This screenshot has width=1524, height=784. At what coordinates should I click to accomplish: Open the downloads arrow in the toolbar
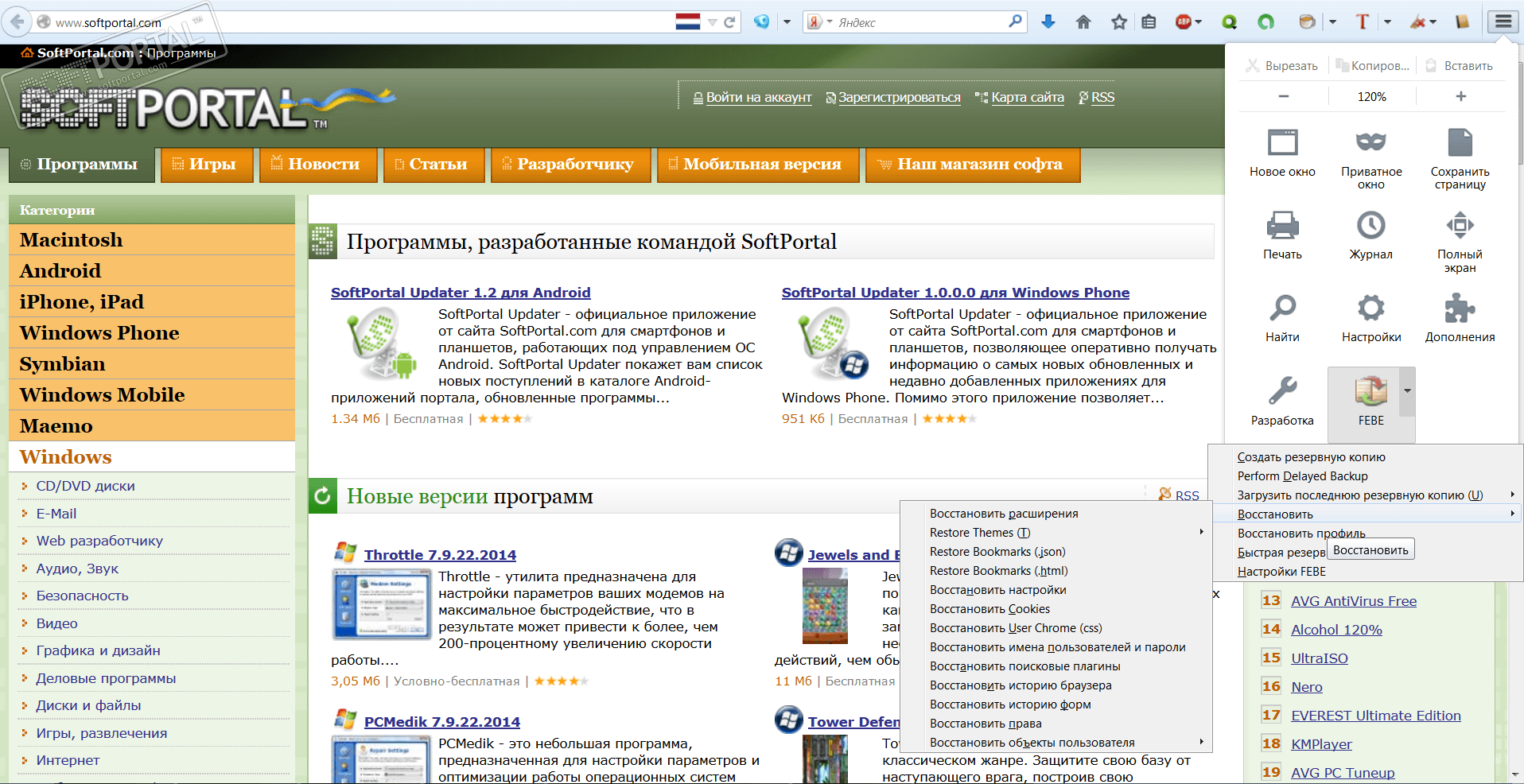click(x=1048, y=22)
